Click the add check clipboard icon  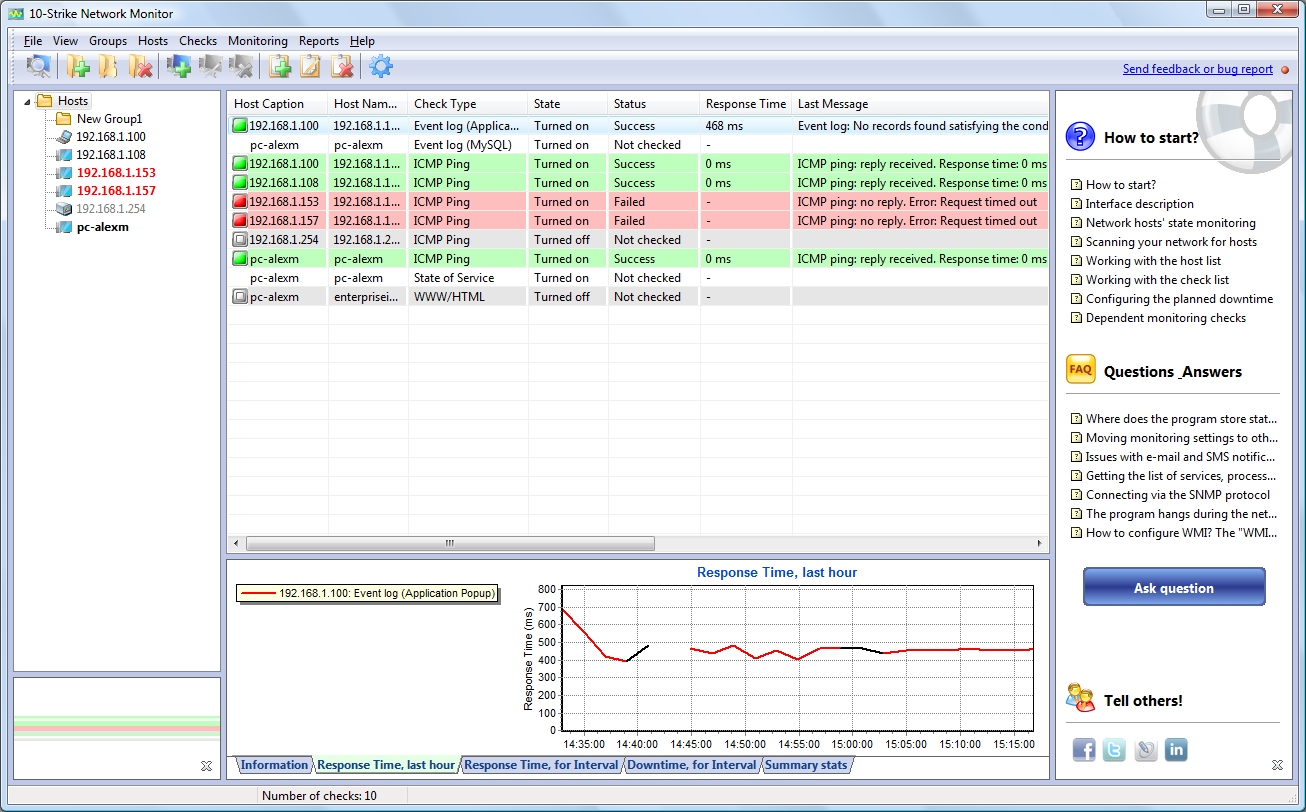click(x=281, y=67)
